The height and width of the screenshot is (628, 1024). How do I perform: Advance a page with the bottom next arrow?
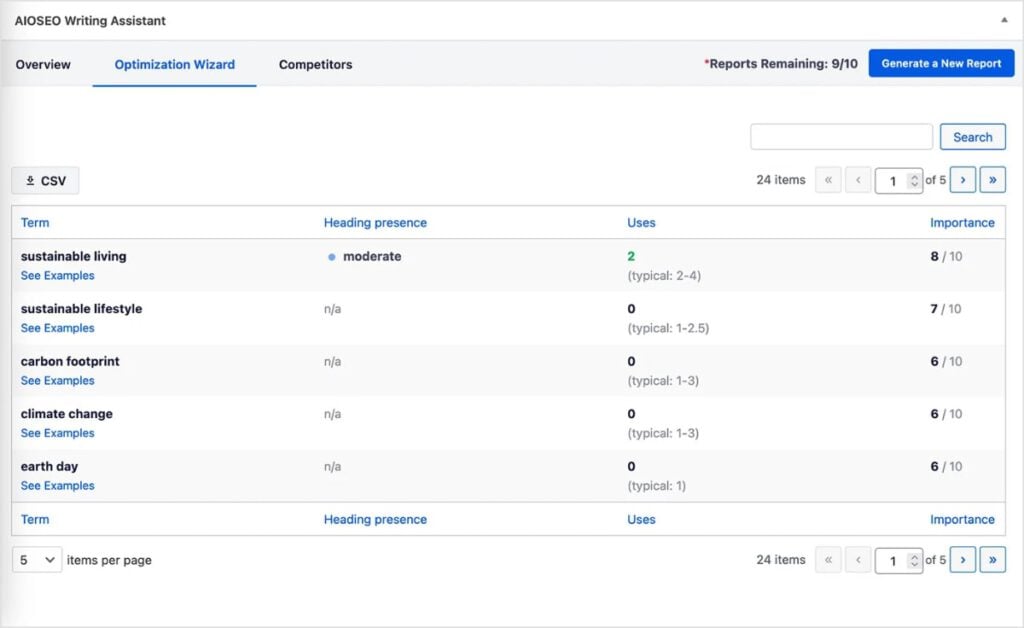pos(962,560)
